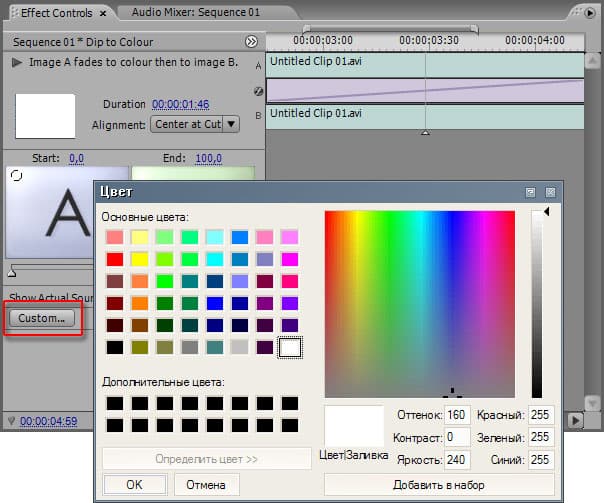
Task: Click the show/hide timeline view chevron icon
Action: click(x=251, y=42)
